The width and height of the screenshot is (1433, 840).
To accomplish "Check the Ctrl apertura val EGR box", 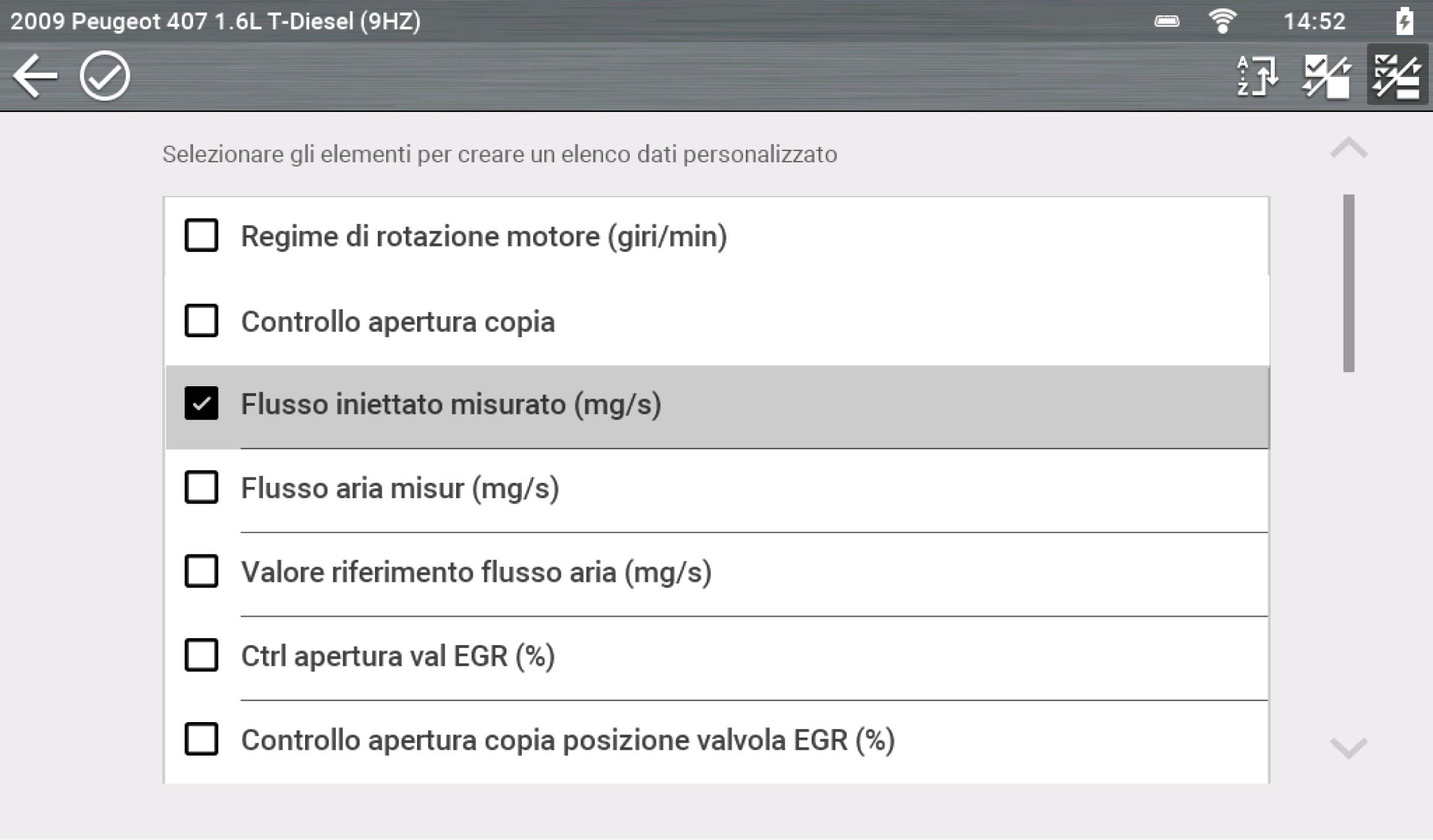I will click(201, 655).
